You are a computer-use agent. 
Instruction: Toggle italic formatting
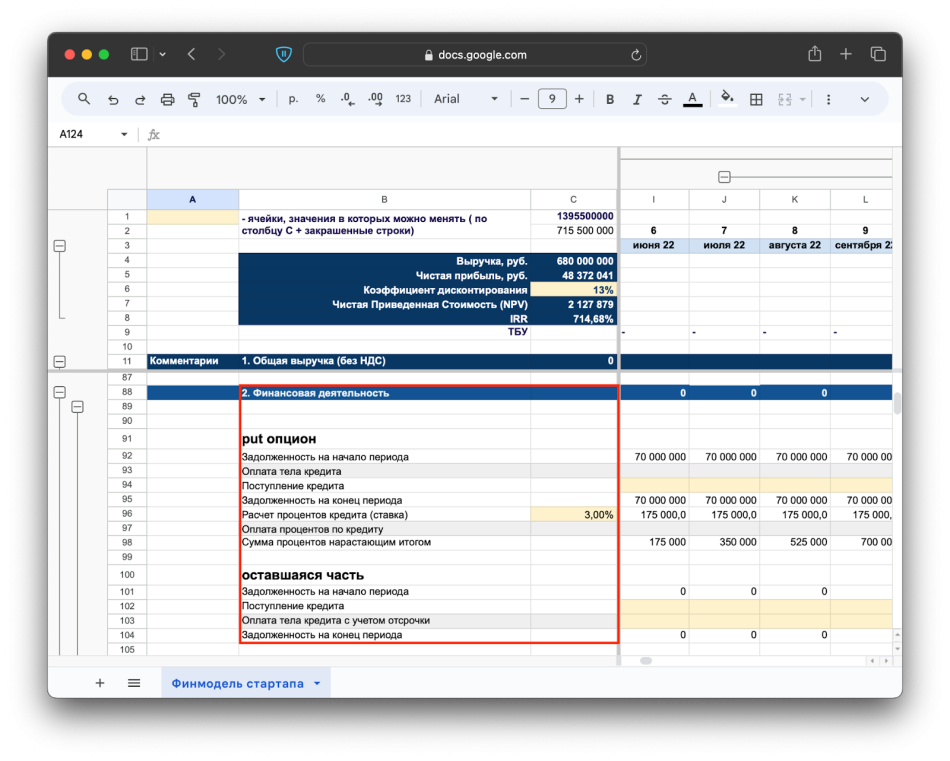tap(637, 99)
